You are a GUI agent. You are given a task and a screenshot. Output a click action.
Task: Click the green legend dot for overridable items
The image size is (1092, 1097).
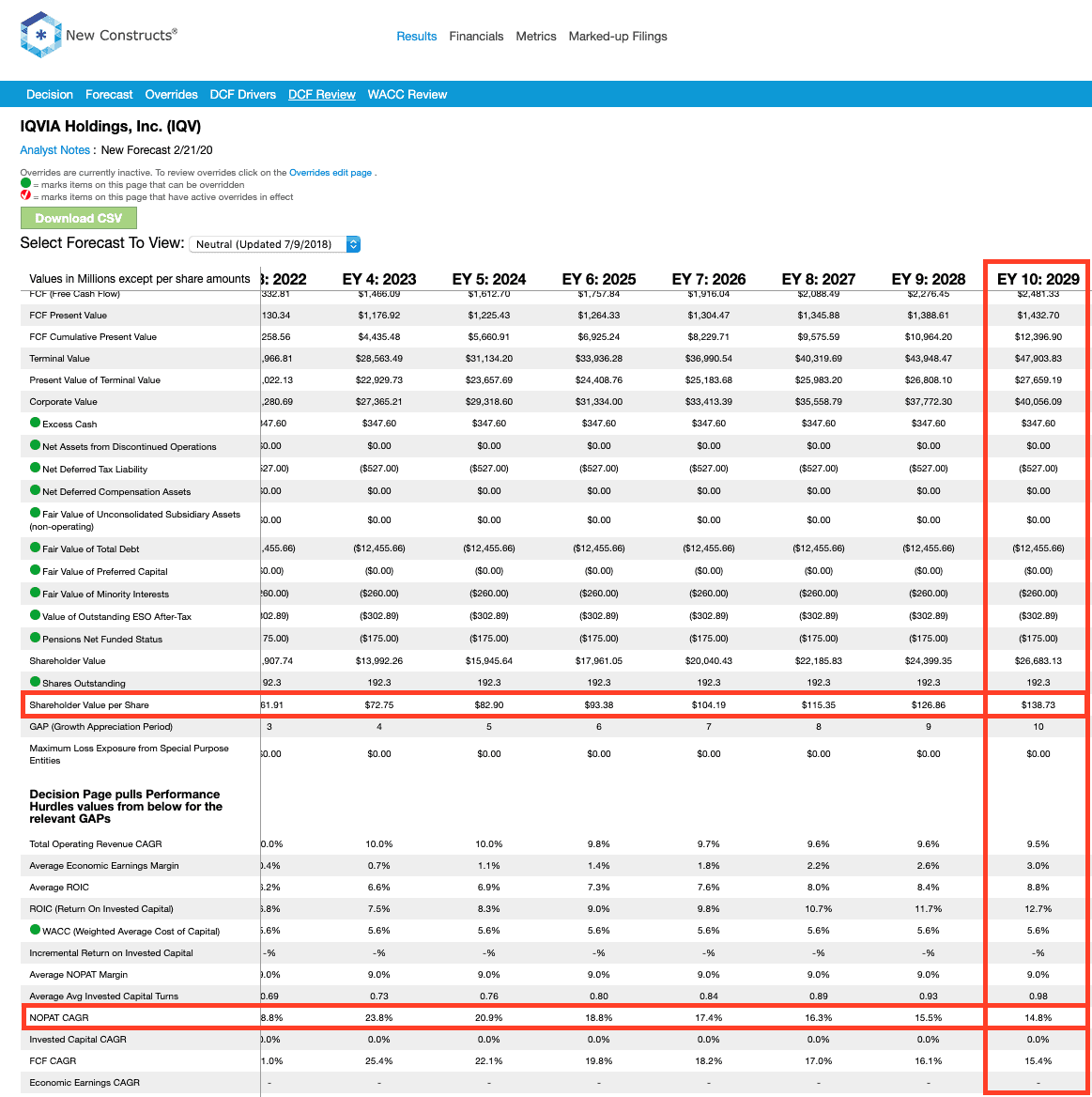tap(26, 183)
